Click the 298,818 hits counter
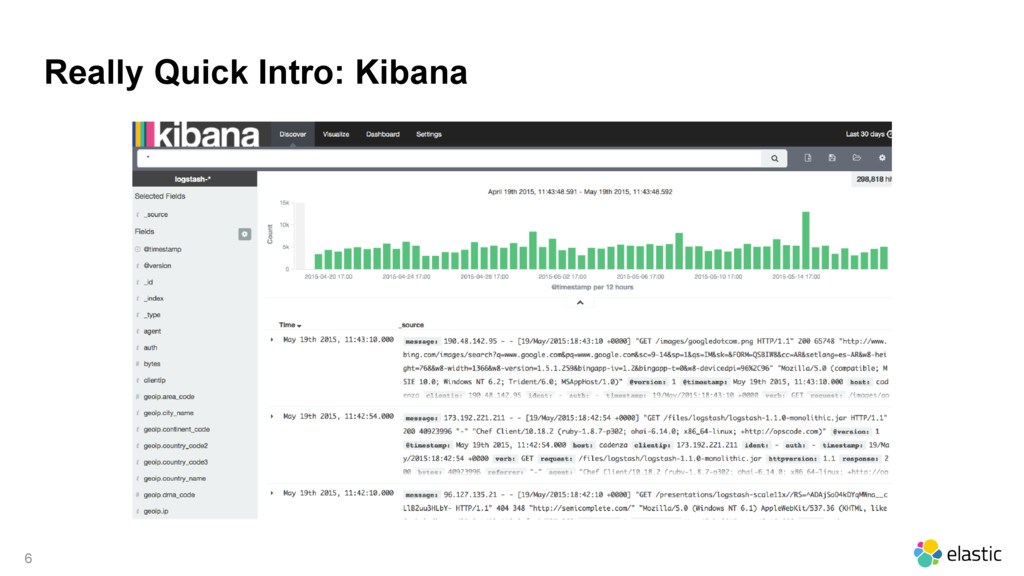Viewport: 1024px width, 576px height. (874, 179)
